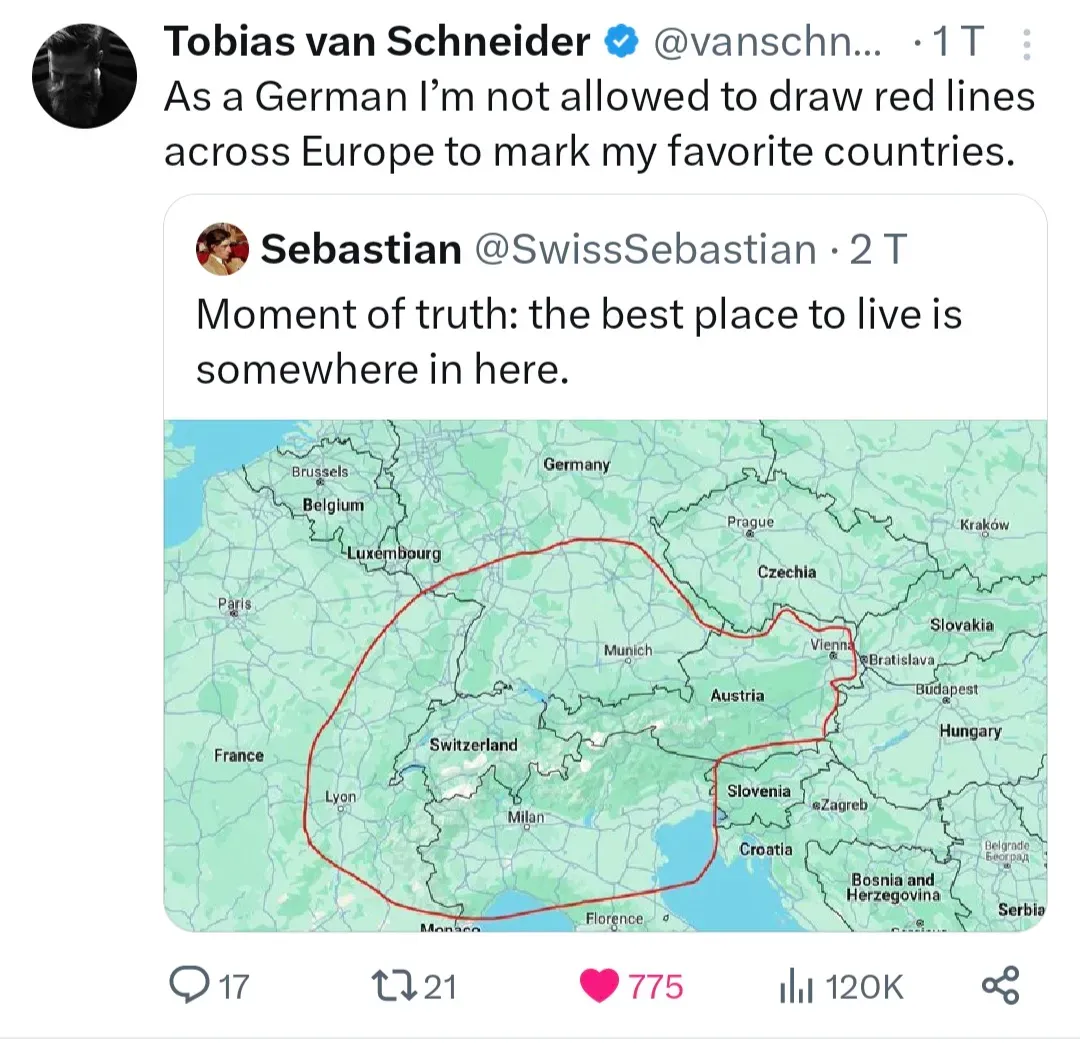Click the verified badge next to Tobias van Schneider

(x=621, y=42)
